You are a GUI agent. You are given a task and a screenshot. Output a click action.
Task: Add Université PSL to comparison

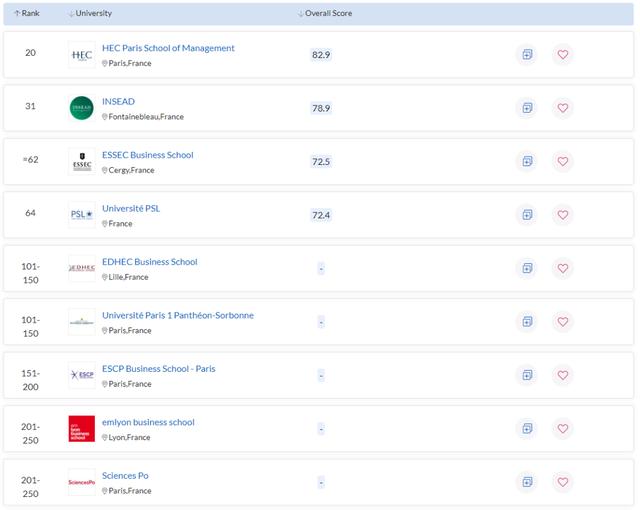point(527,215)
